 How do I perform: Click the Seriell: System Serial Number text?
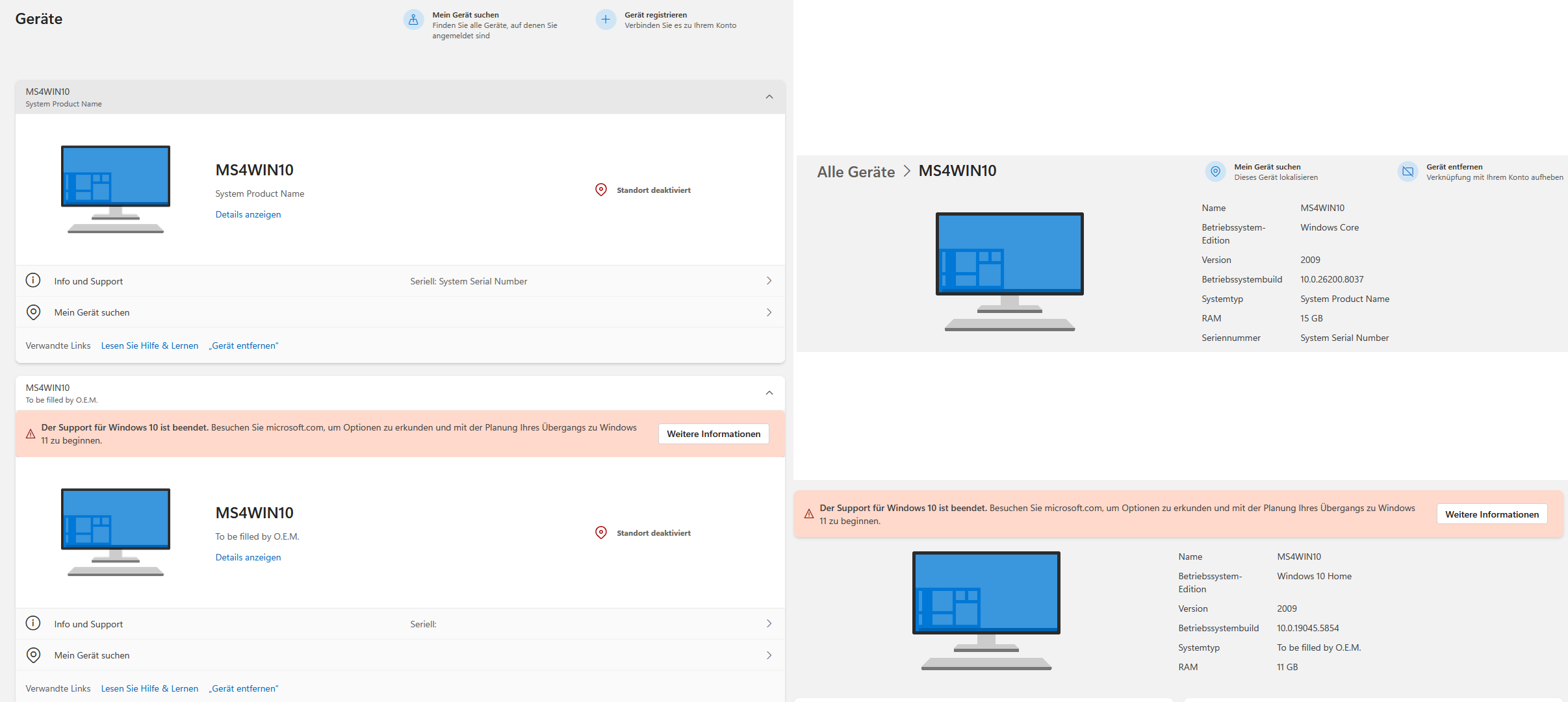pyautogui.click(x=469, y=281)
